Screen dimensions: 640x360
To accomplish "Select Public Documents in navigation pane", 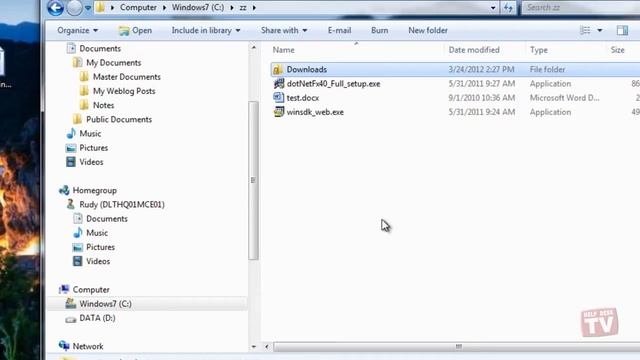I will (x=119, y=120).
